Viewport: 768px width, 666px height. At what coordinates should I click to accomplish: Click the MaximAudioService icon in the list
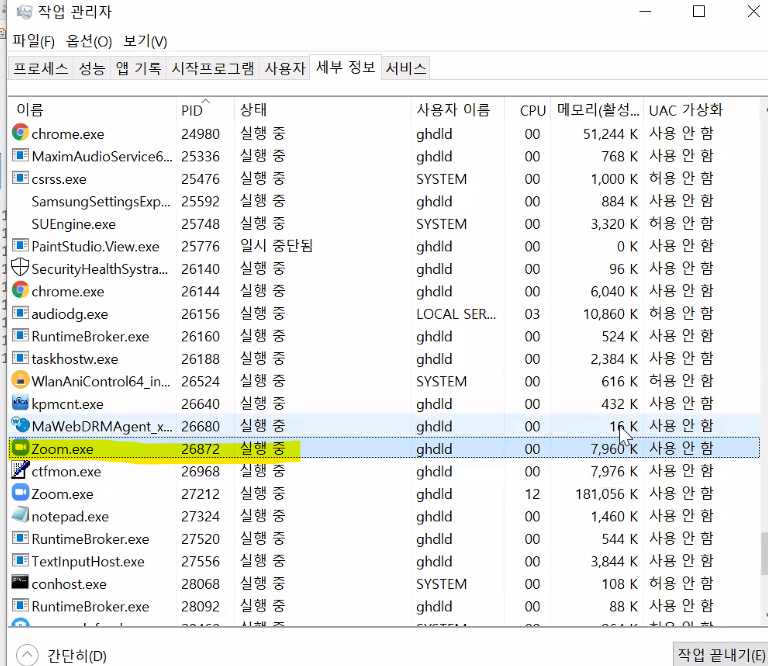click(x=20, y=155)
